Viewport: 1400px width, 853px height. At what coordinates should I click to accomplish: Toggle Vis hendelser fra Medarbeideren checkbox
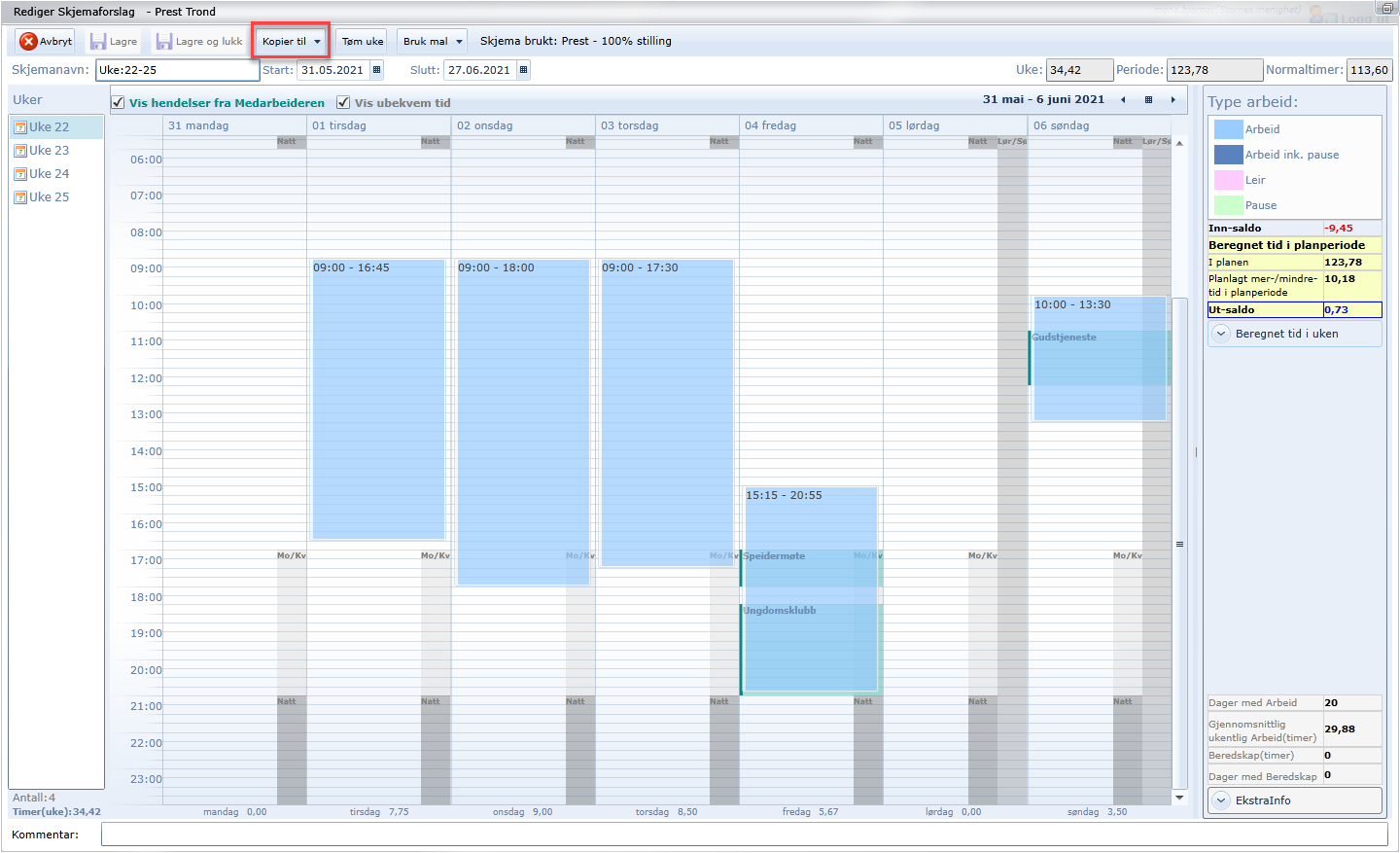(118, 102)
